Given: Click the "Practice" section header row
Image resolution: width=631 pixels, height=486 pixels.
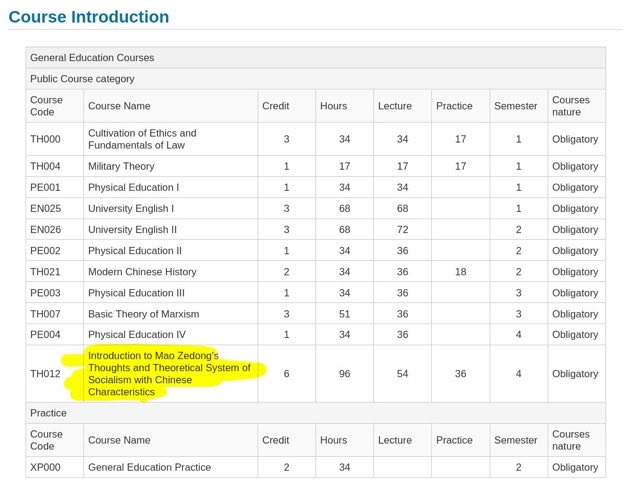Looking at the screenshot, I should pos(316,413).
